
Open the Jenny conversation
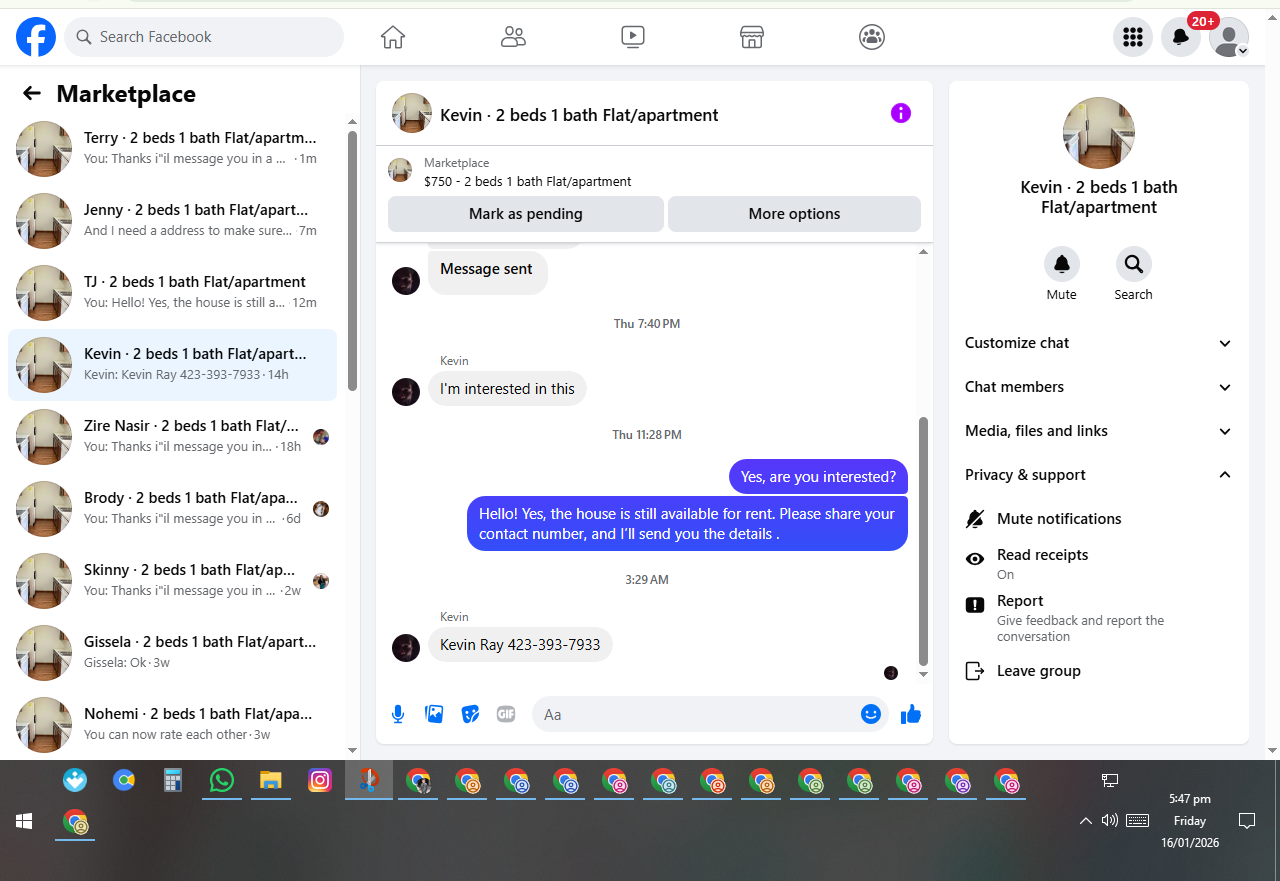tap(172, 221)
